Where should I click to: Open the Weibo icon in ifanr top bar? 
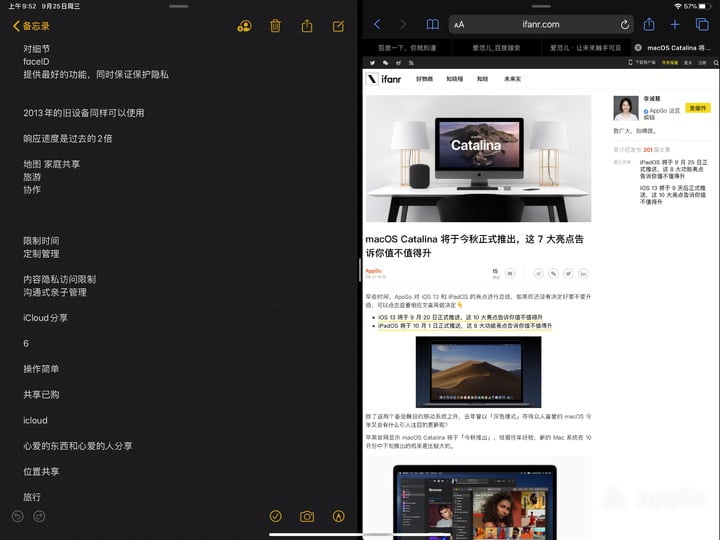(399, 63)
